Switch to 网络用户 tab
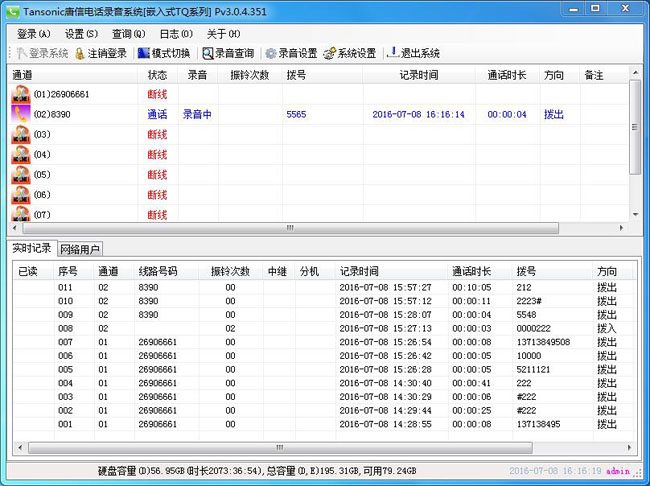The image size is (650, 486). [x=80, y=249]
